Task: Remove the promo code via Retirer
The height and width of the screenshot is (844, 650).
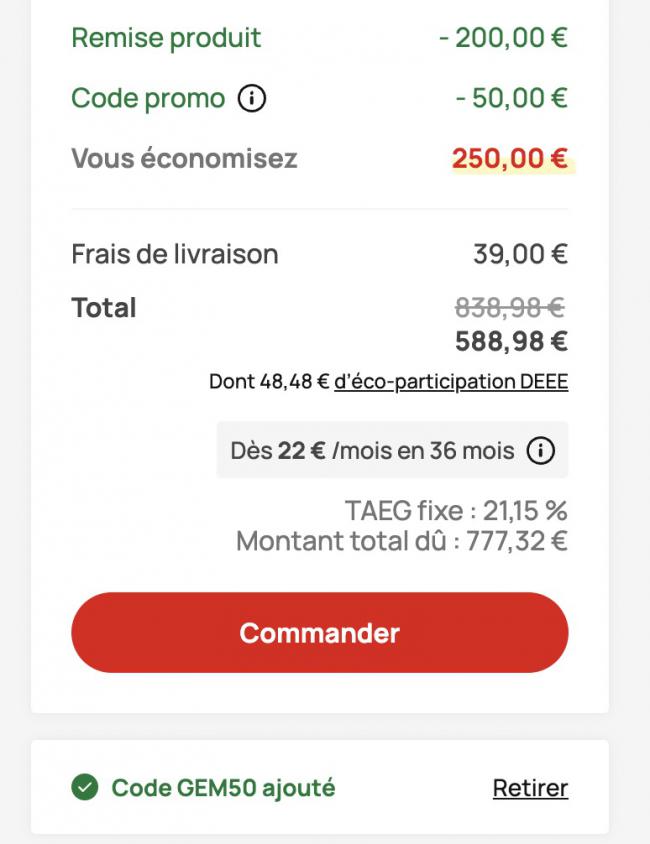Action: (x=531, y=788)
